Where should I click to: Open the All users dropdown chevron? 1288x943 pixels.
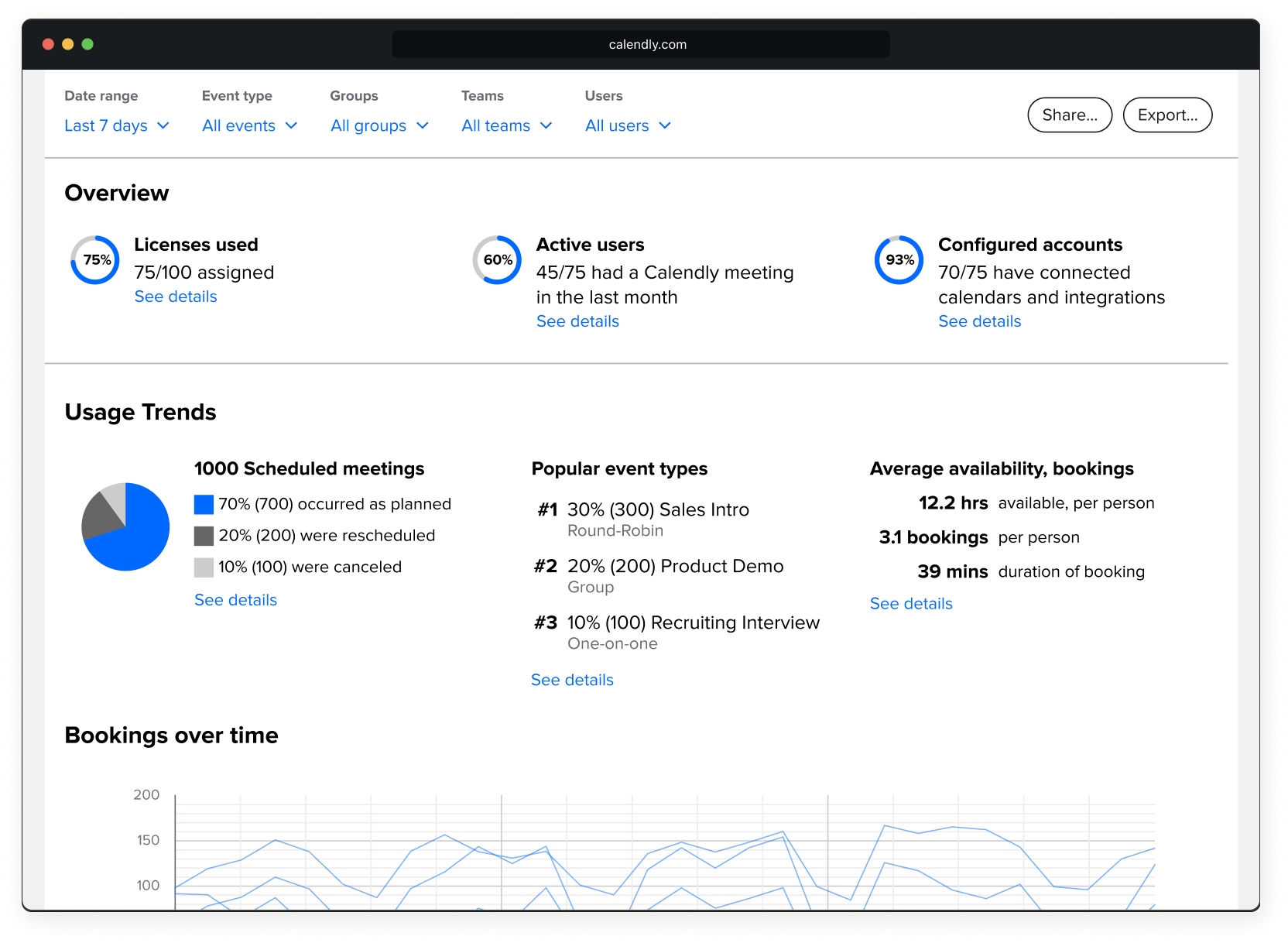click(x=665, y=125)
